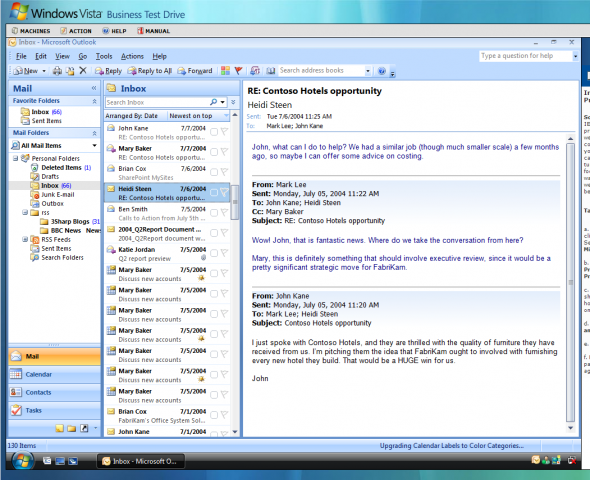Screen dimensions: 590x480
Task: Open the View menu
Action: (62, 56)
